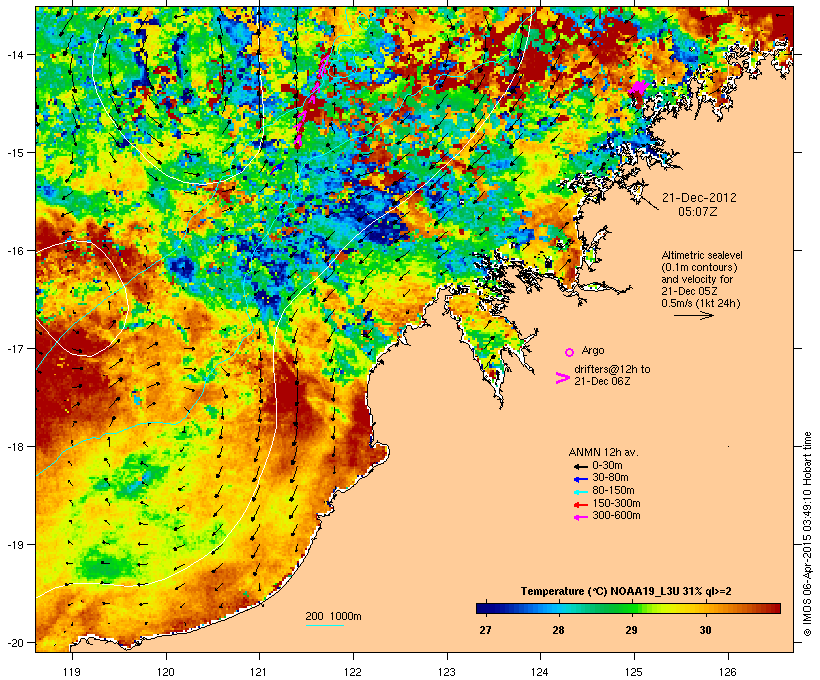Click the magenta 300-600m legend arrow
Viewport: 820px width, 680px height.
580,517
